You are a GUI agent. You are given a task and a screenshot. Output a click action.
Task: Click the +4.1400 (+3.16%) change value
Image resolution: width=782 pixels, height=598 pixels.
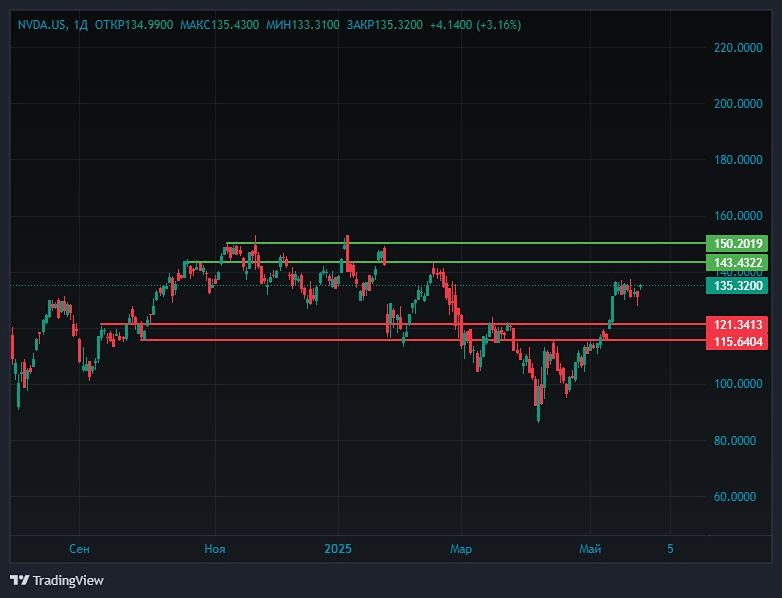point(475,24)
